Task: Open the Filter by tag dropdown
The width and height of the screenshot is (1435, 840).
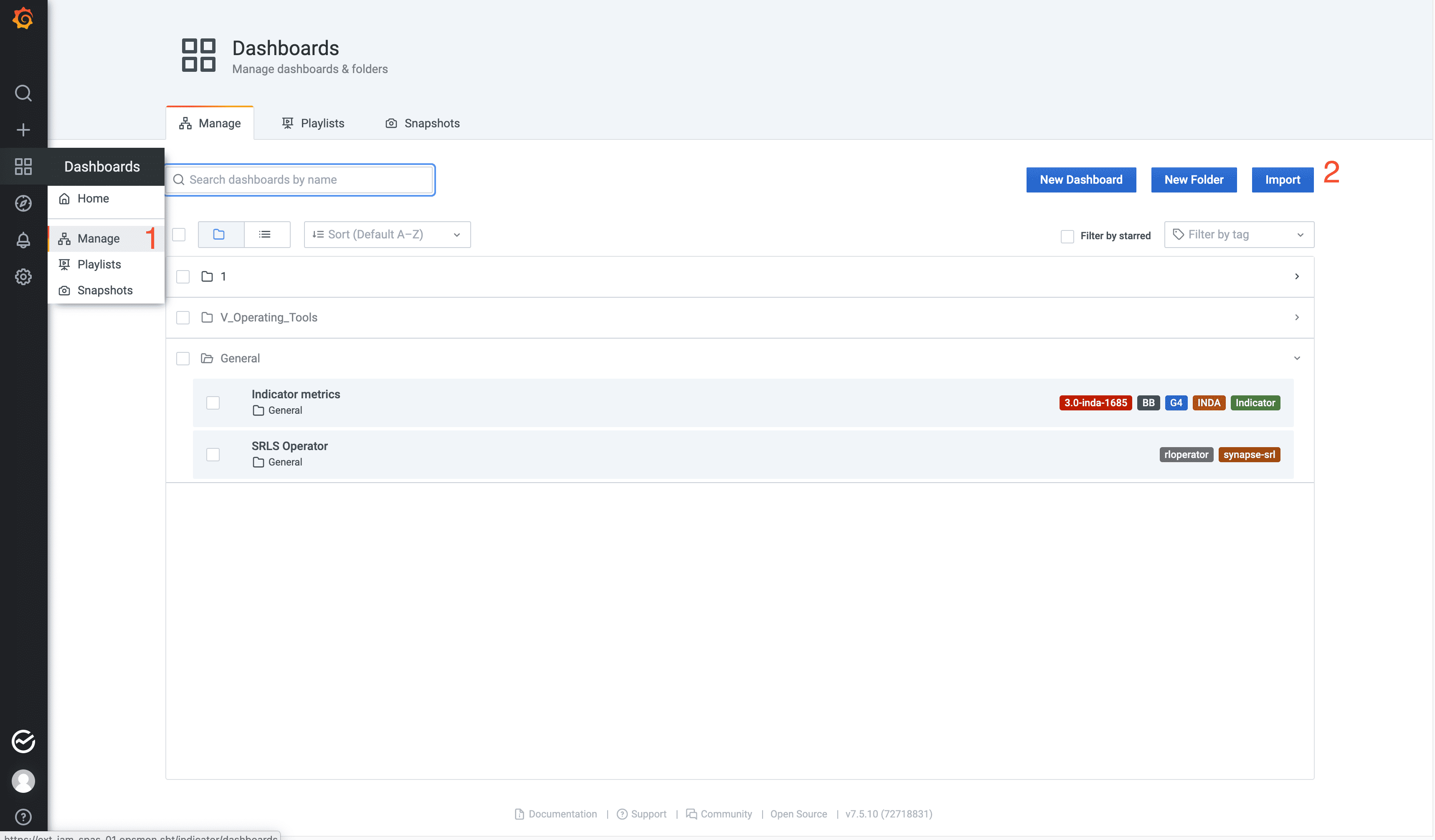Action: [1239, 235]
